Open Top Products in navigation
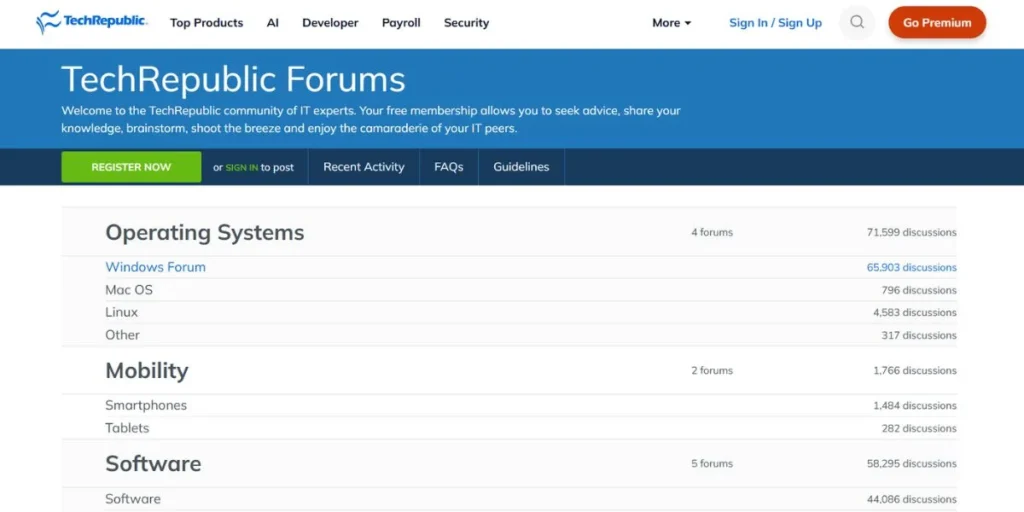The width and height of the screenshot is (1024, 512). pos(206,23)
